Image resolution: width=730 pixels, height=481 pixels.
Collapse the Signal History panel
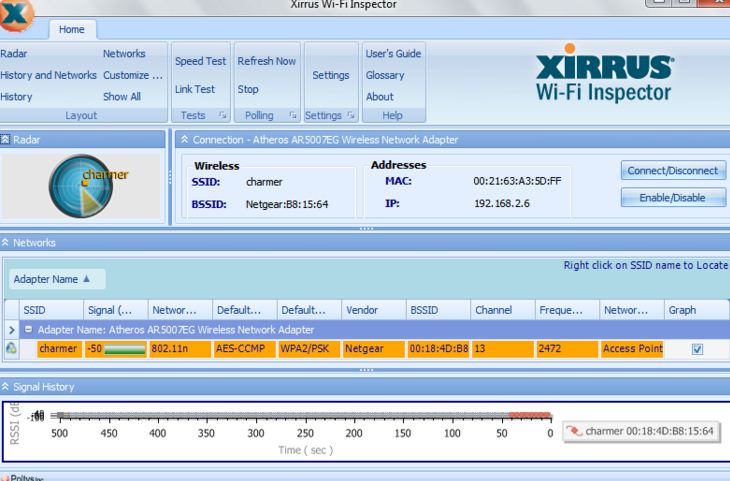pos(5,386)
